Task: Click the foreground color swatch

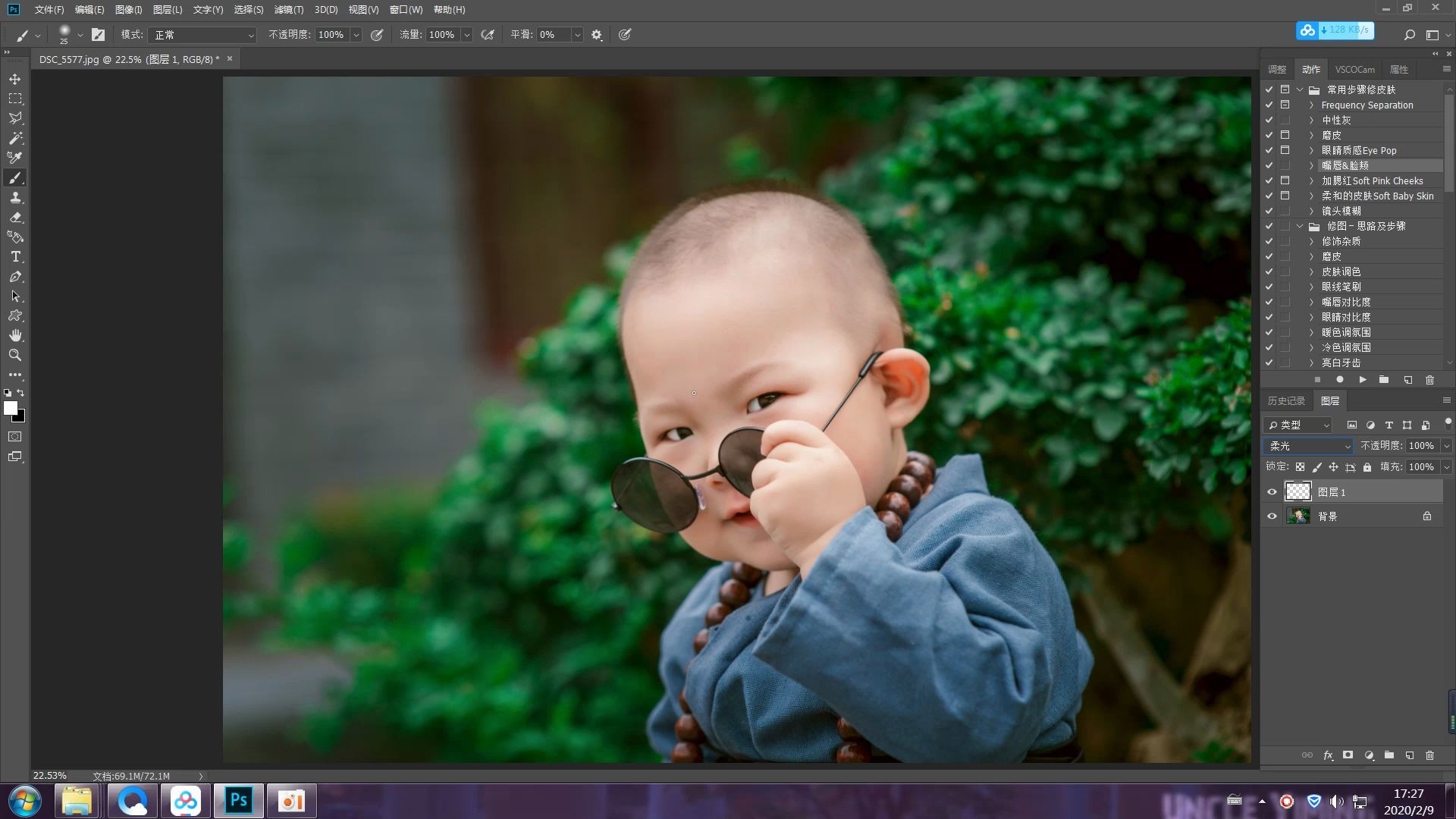Action: 11,408
